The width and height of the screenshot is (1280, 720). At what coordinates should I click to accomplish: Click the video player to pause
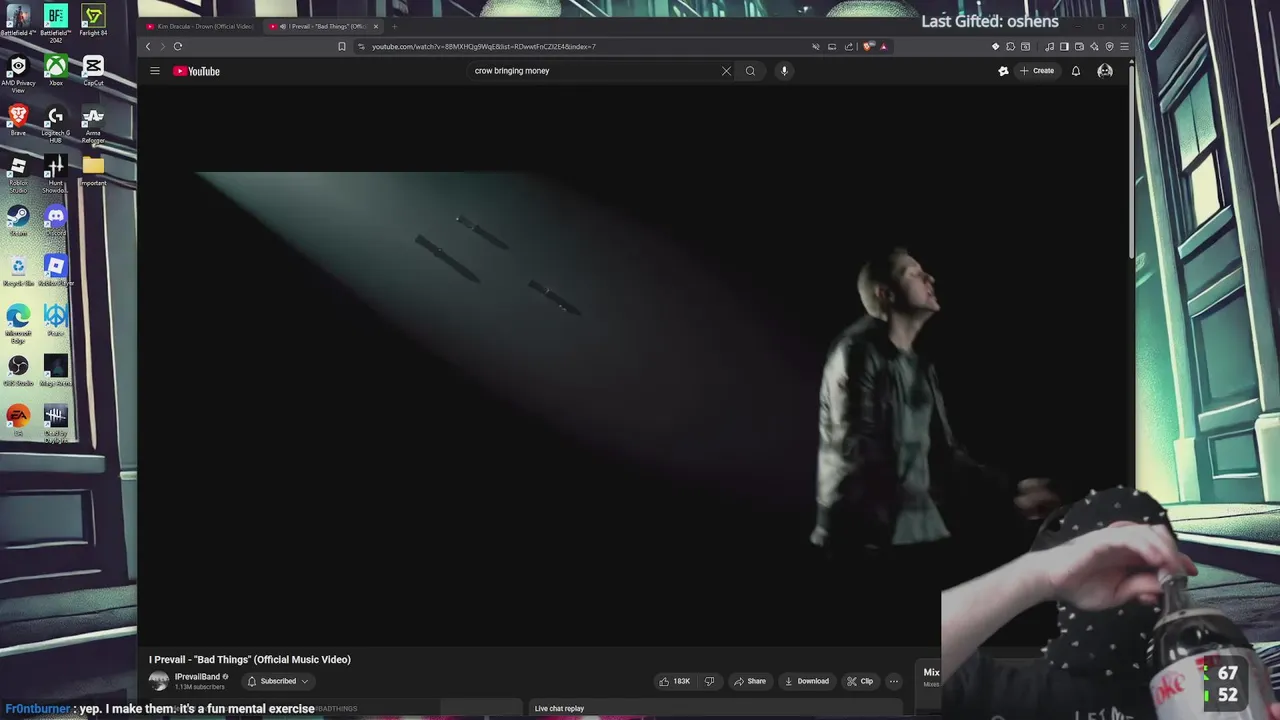pyautogui.click(x=634, y=366)
